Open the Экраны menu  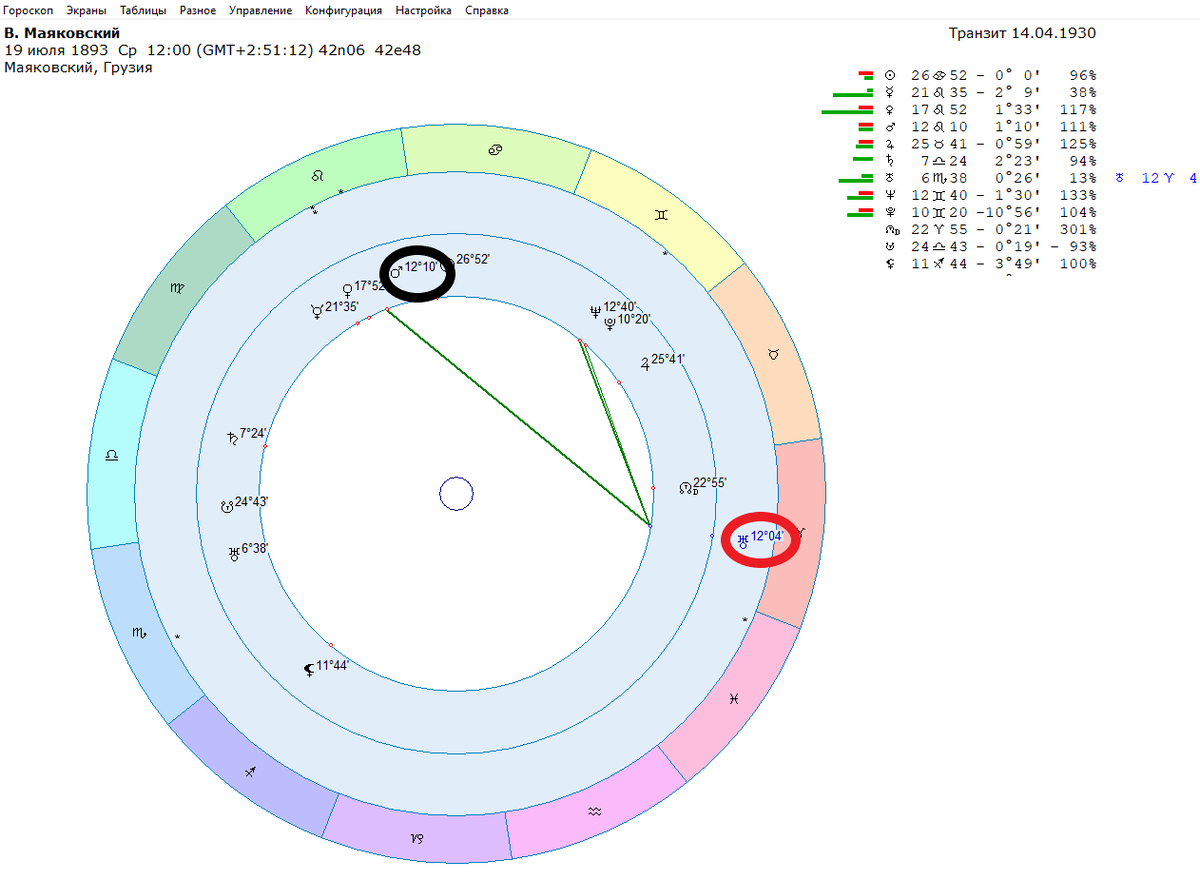pyautogui.click(x=86, y=10)
